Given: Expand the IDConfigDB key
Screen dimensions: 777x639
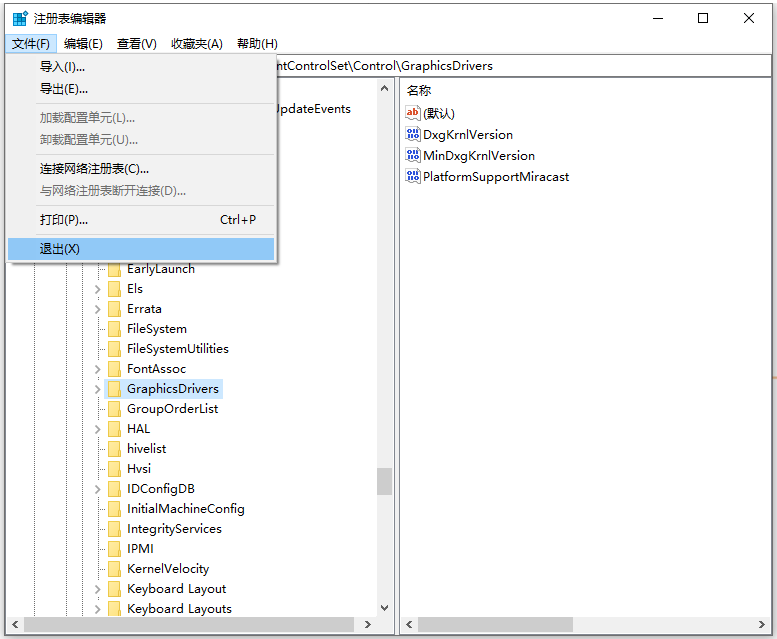Looking at the screenshot, I should click(x=98, y=489).
